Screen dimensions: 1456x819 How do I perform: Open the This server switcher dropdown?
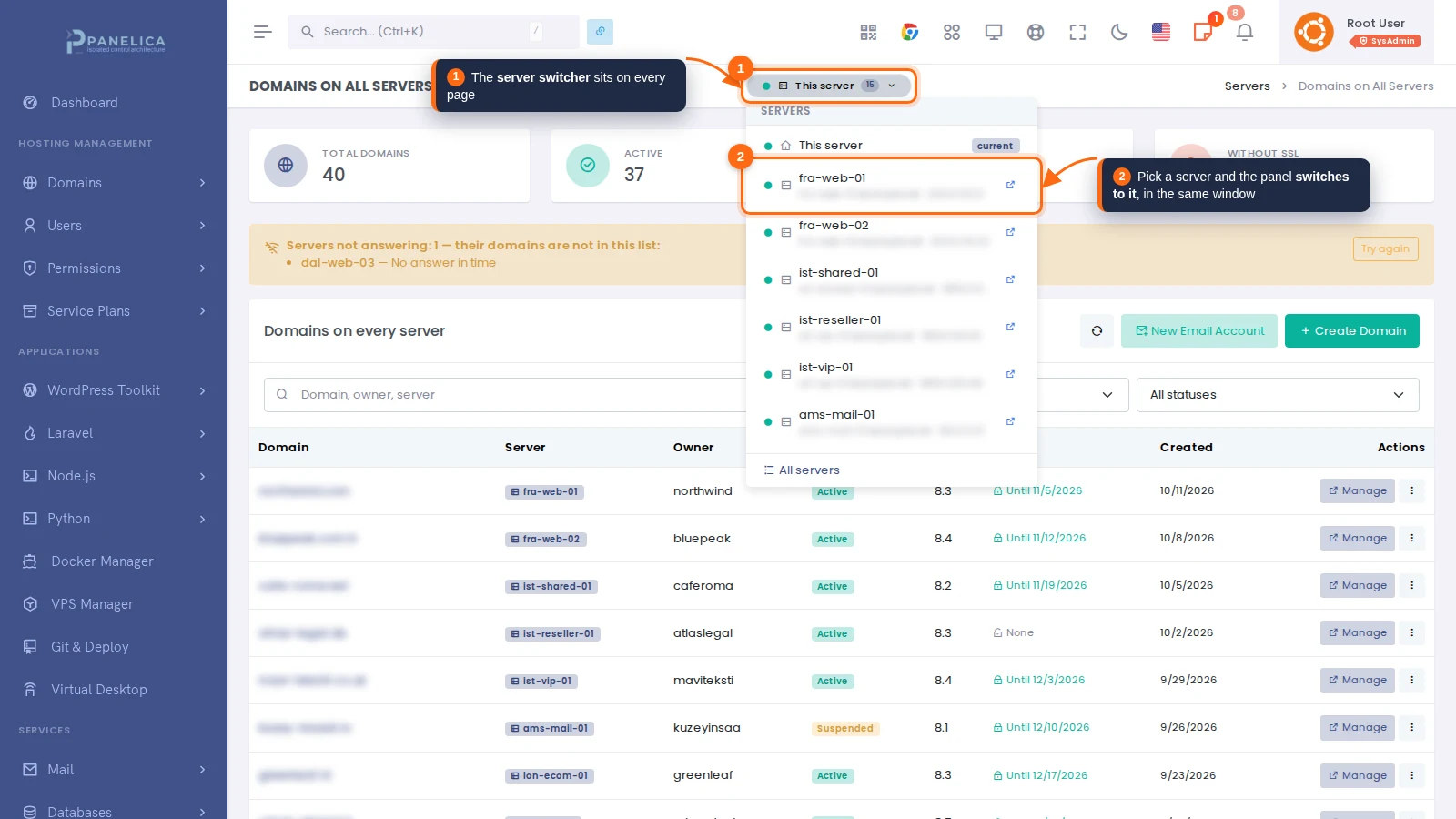tap(829, 86)
